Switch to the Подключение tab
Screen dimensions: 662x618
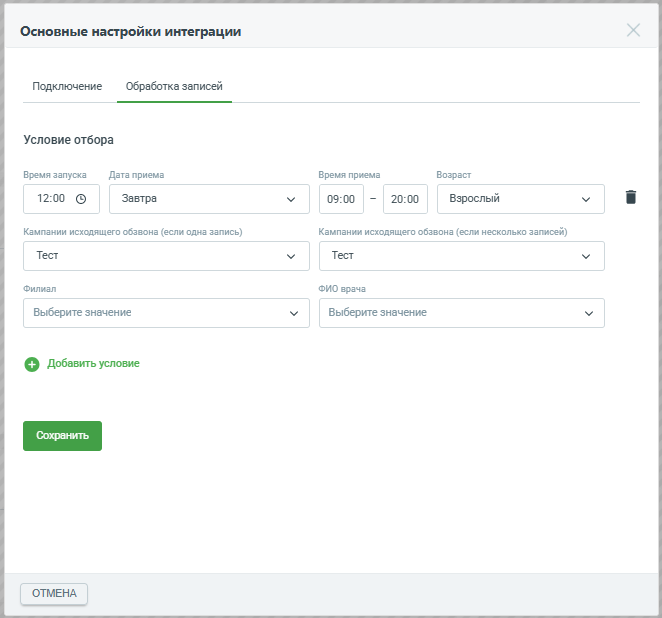click(67, 86)
